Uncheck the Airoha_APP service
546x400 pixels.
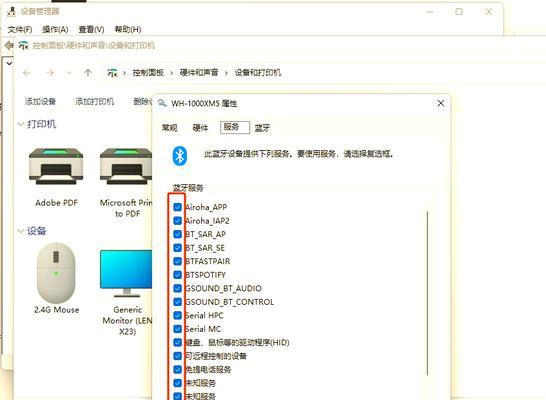(178, 207)
